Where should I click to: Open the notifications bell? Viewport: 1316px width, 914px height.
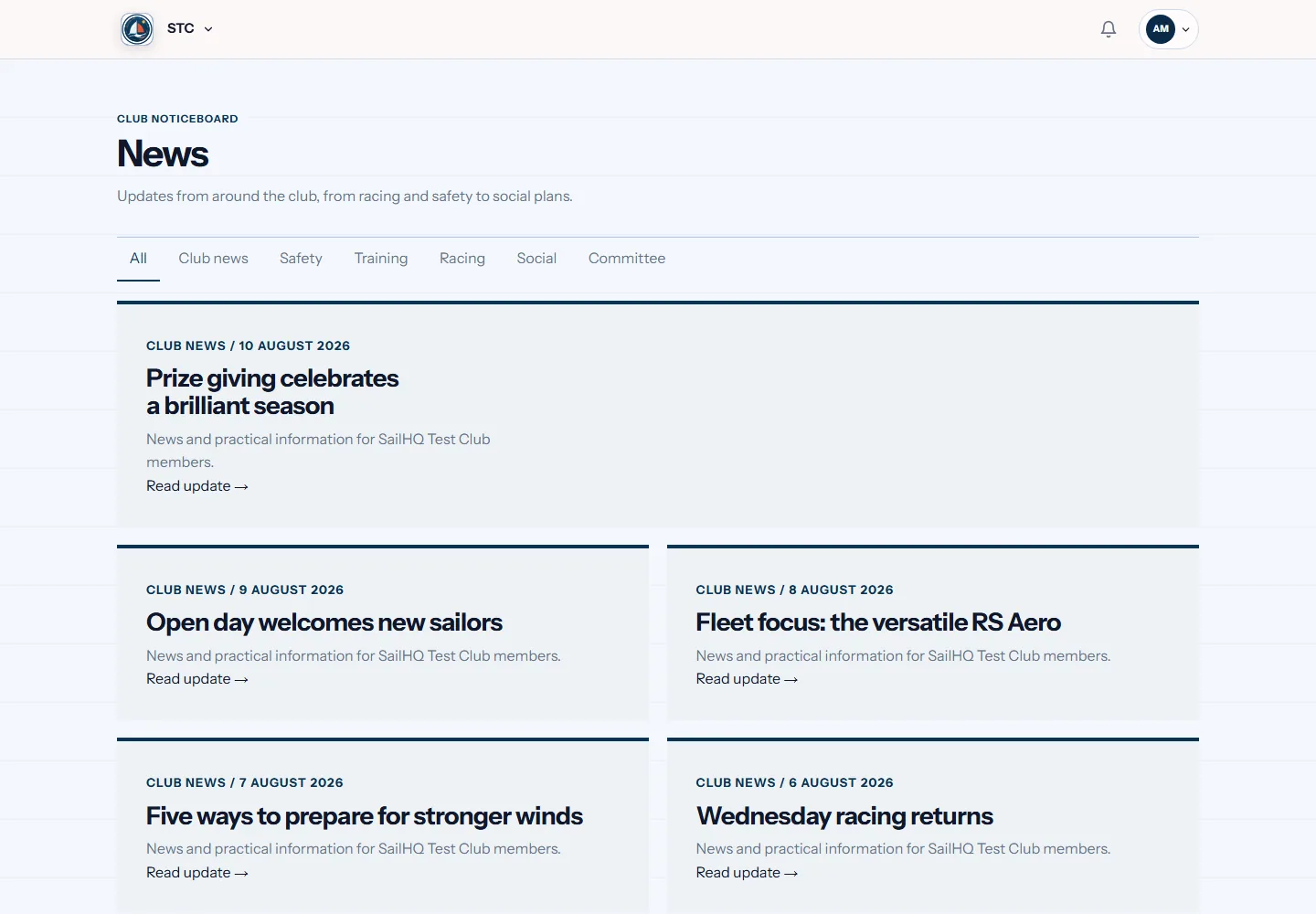pos(1109,29)
